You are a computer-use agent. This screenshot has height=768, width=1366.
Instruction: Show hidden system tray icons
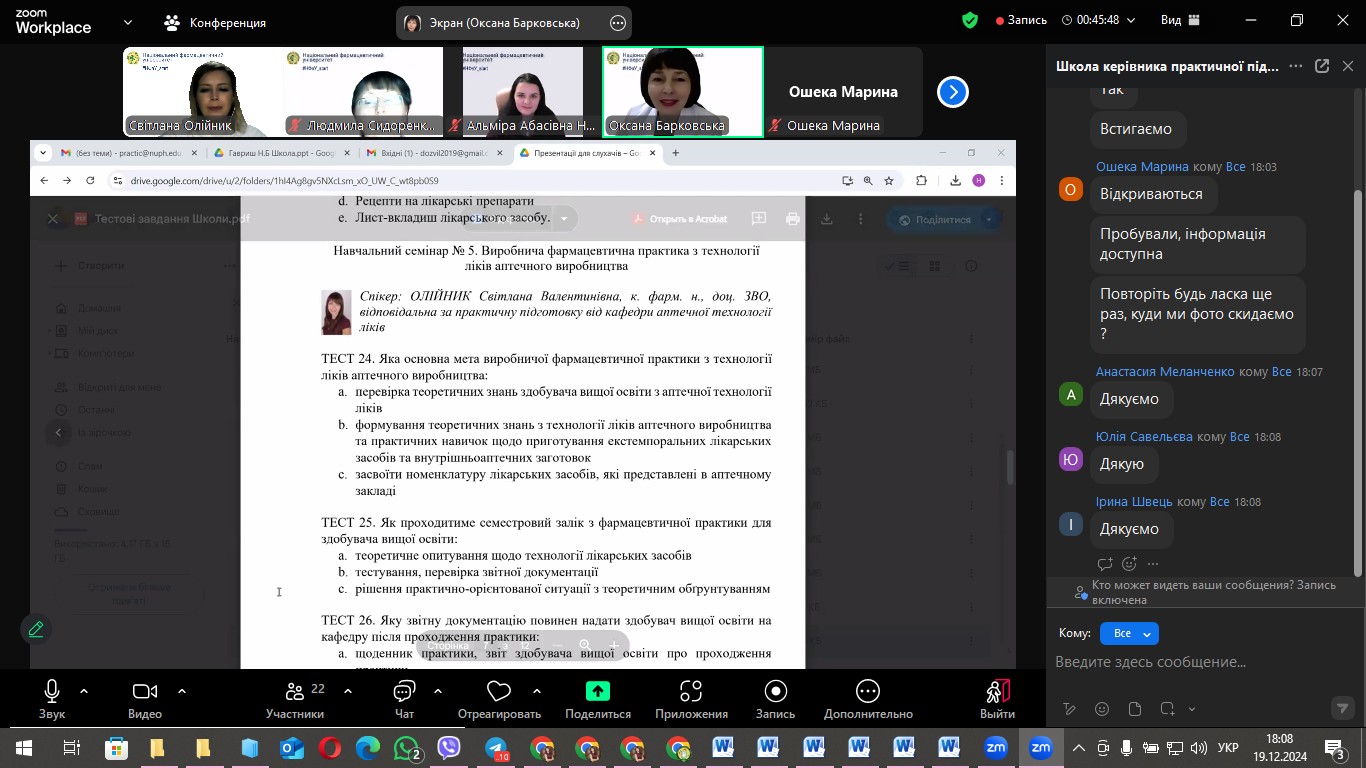(1079, 747)
